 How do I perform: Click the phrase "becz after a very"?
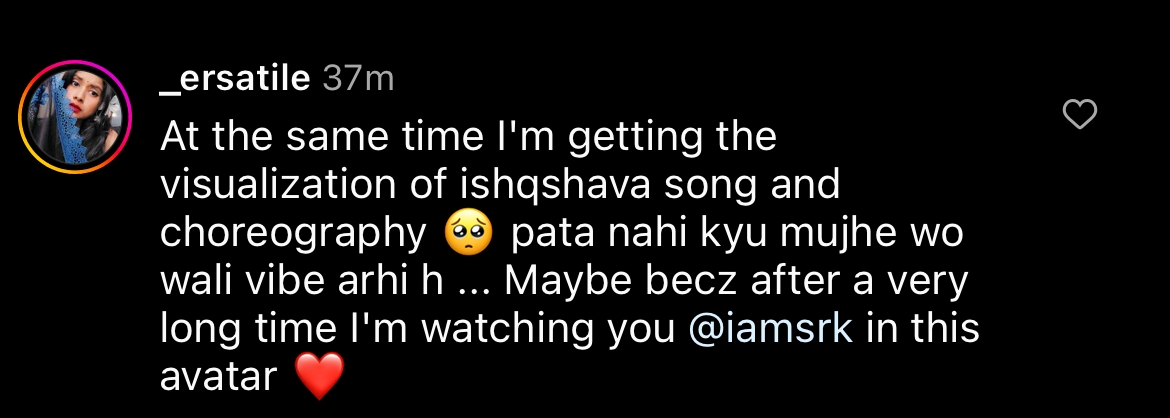click(805, 283)
